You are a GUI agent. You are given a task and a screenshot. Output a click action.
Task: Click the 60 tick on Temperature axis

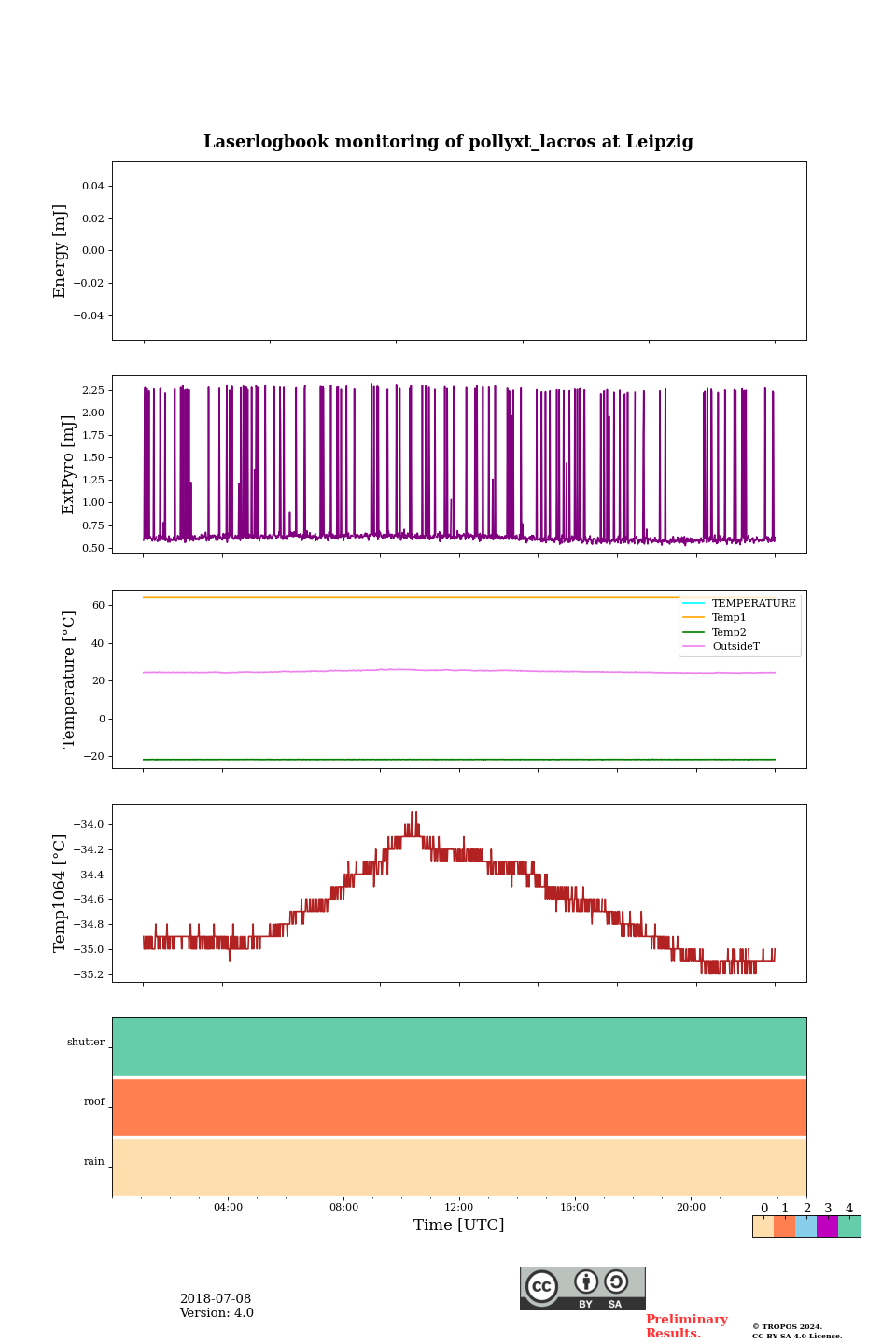tap(99, 605)
